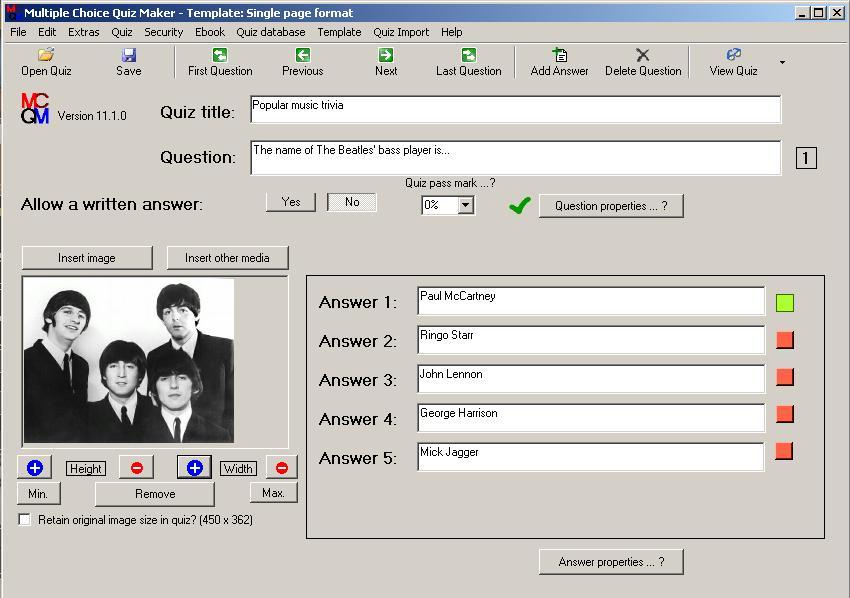Go to Previous question via toolbar
850x598 pixels.
302,62
